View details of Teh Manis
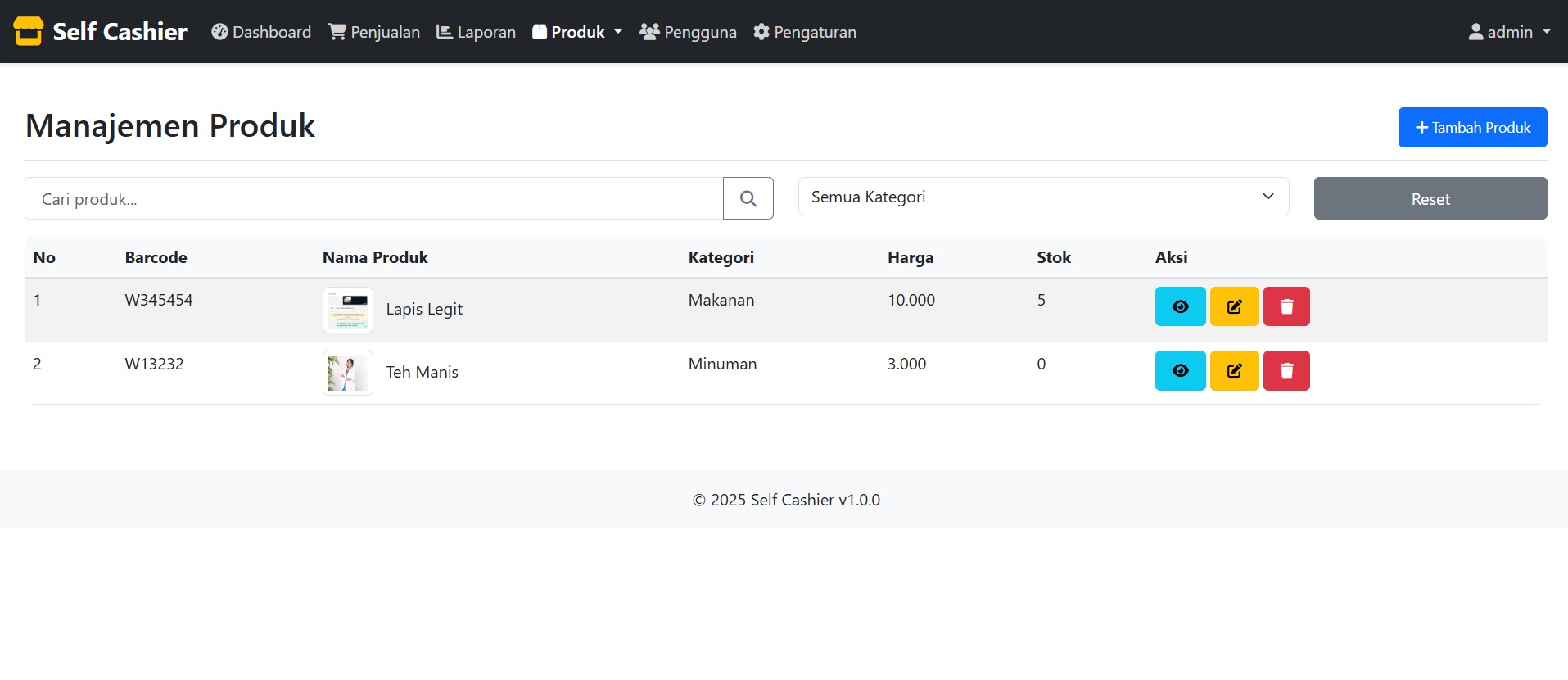 point(1180,370)
